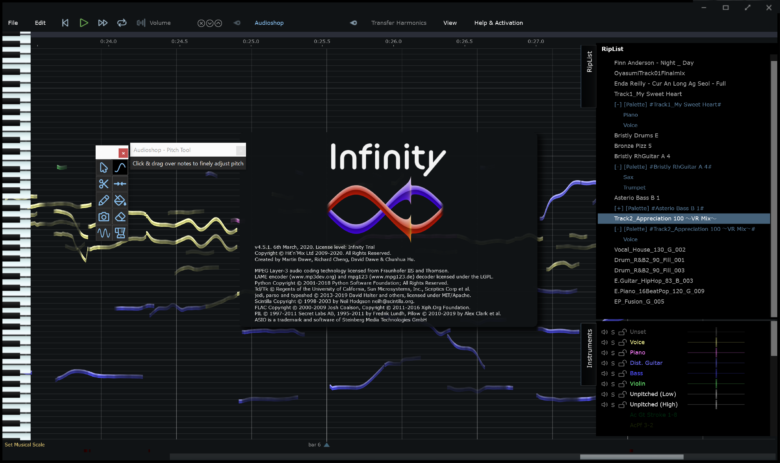Select 'E.Guitar_HipHop_83_B_003' in RipList
The height and width of the screenshot is (463, 780).
pos(653,281)
